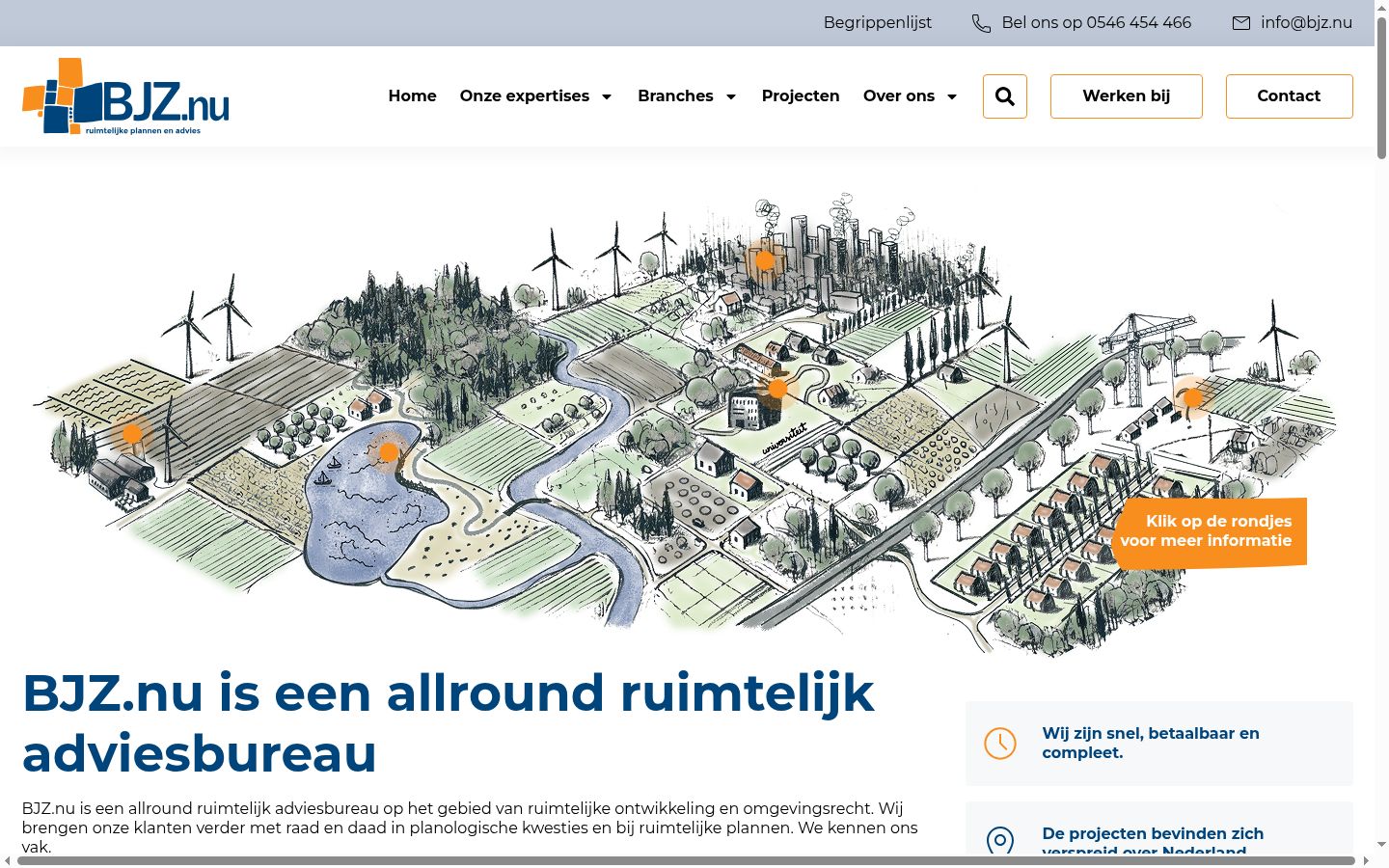Click the vertical scrollbar thumb
This screenshot has height=868, width=1389.
1381,89
